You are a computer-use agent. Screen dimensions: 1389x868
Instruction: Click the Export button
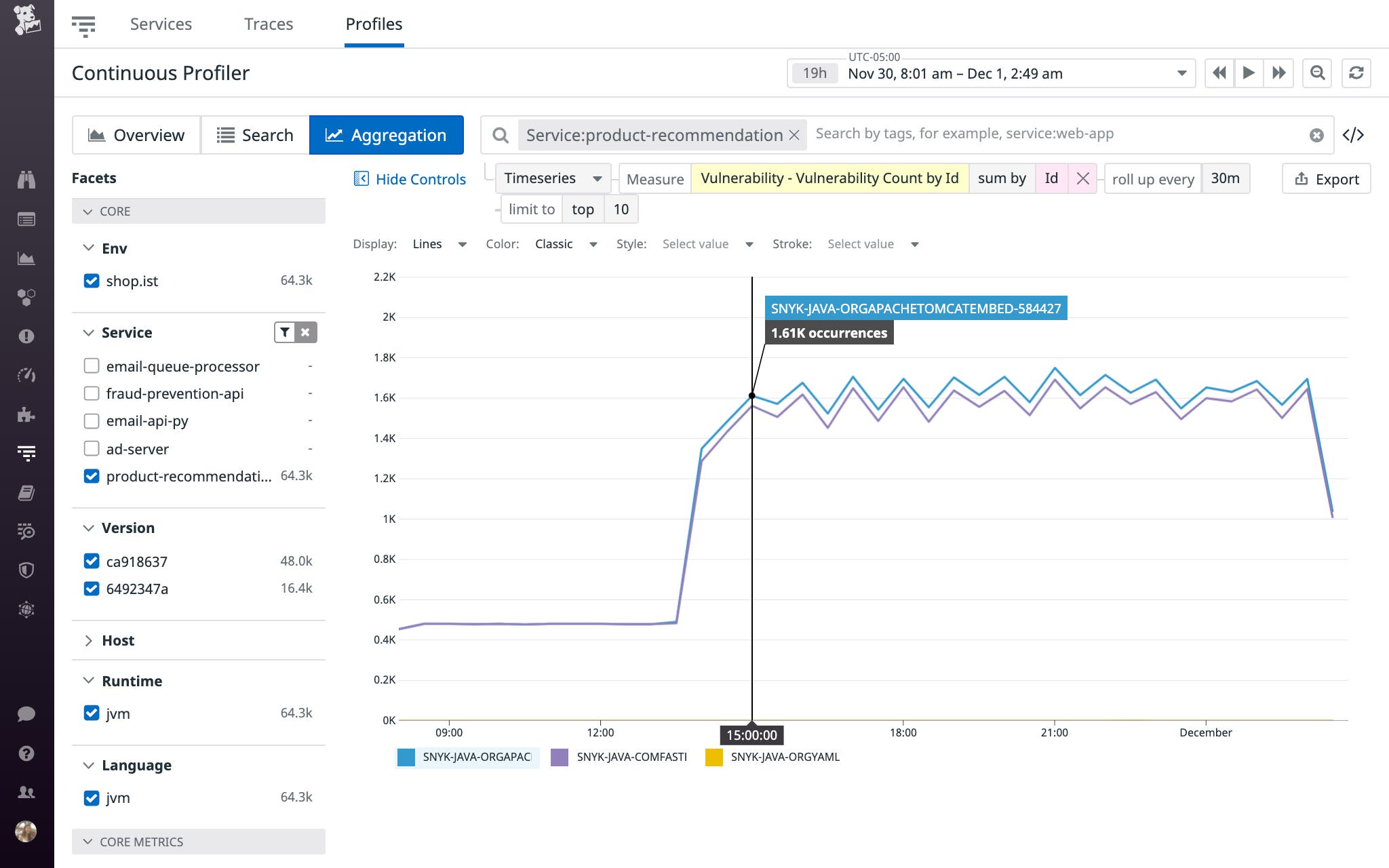click(1325, 178)
